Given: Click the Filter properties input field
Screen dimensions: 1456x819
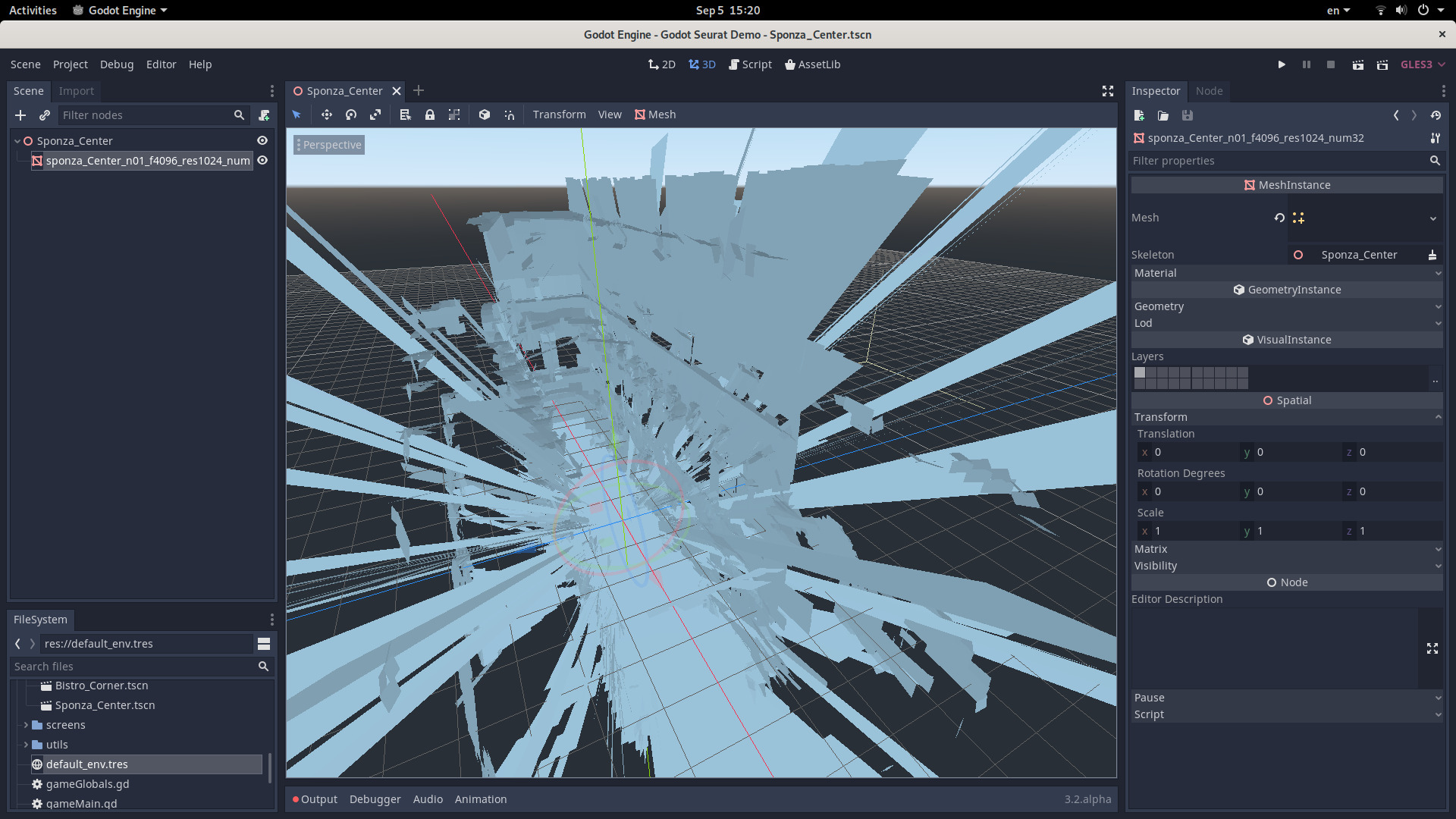Looking at the screenshot, I should (x=1286, y=161).
